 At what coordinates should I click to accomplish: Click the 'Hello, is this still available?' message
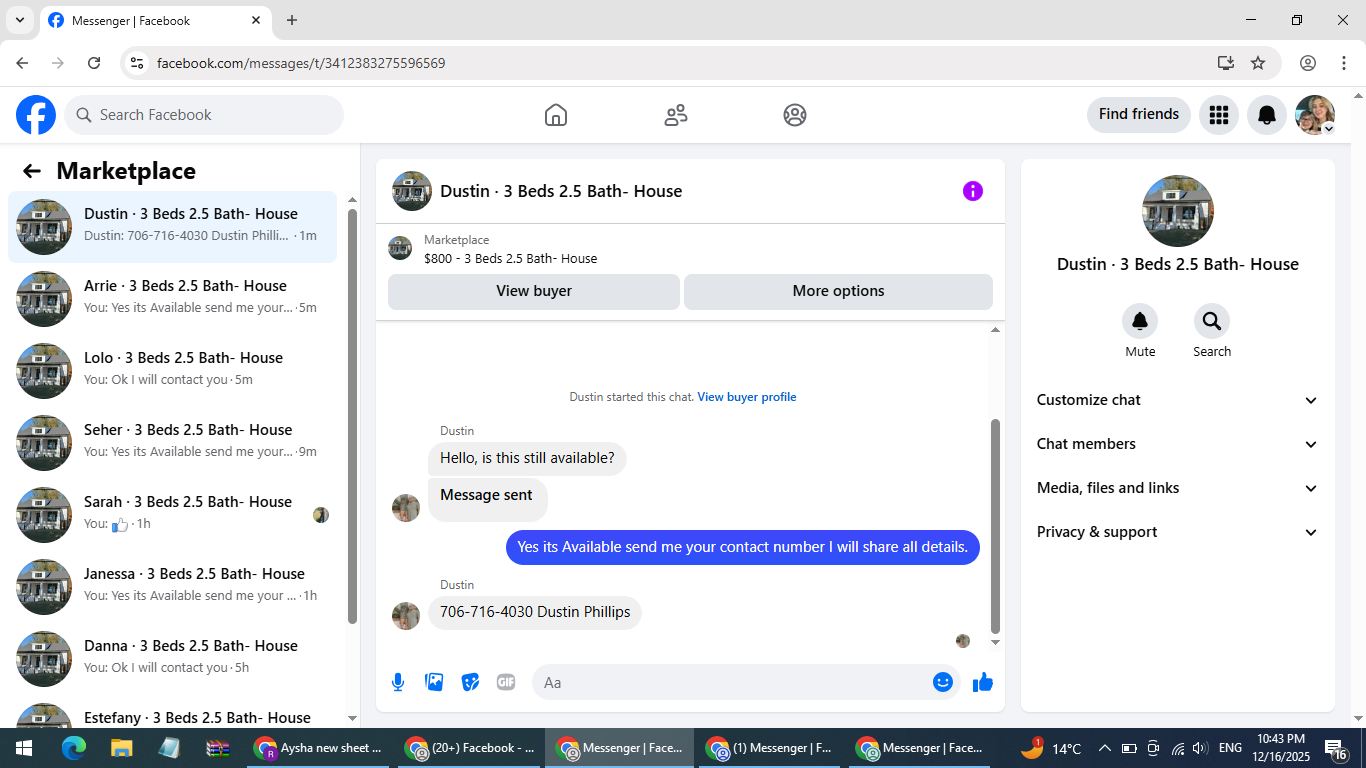[527, 459]
